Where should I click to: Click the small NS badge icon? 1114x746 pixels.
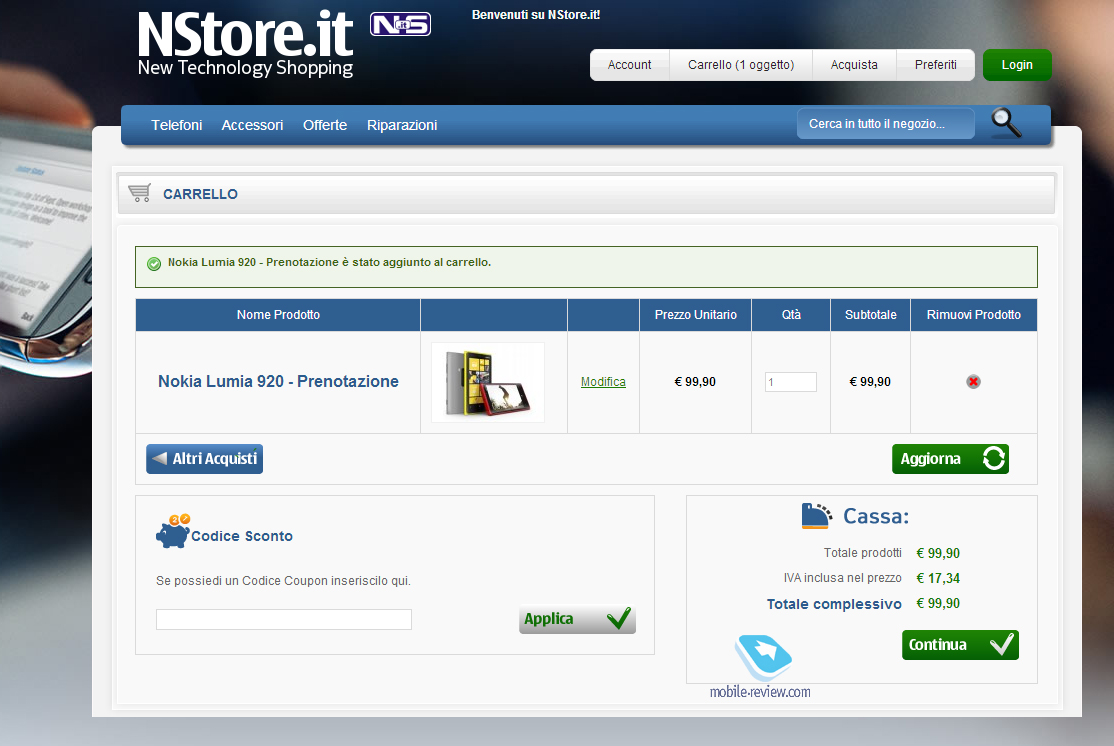click(x=400, y=24)
